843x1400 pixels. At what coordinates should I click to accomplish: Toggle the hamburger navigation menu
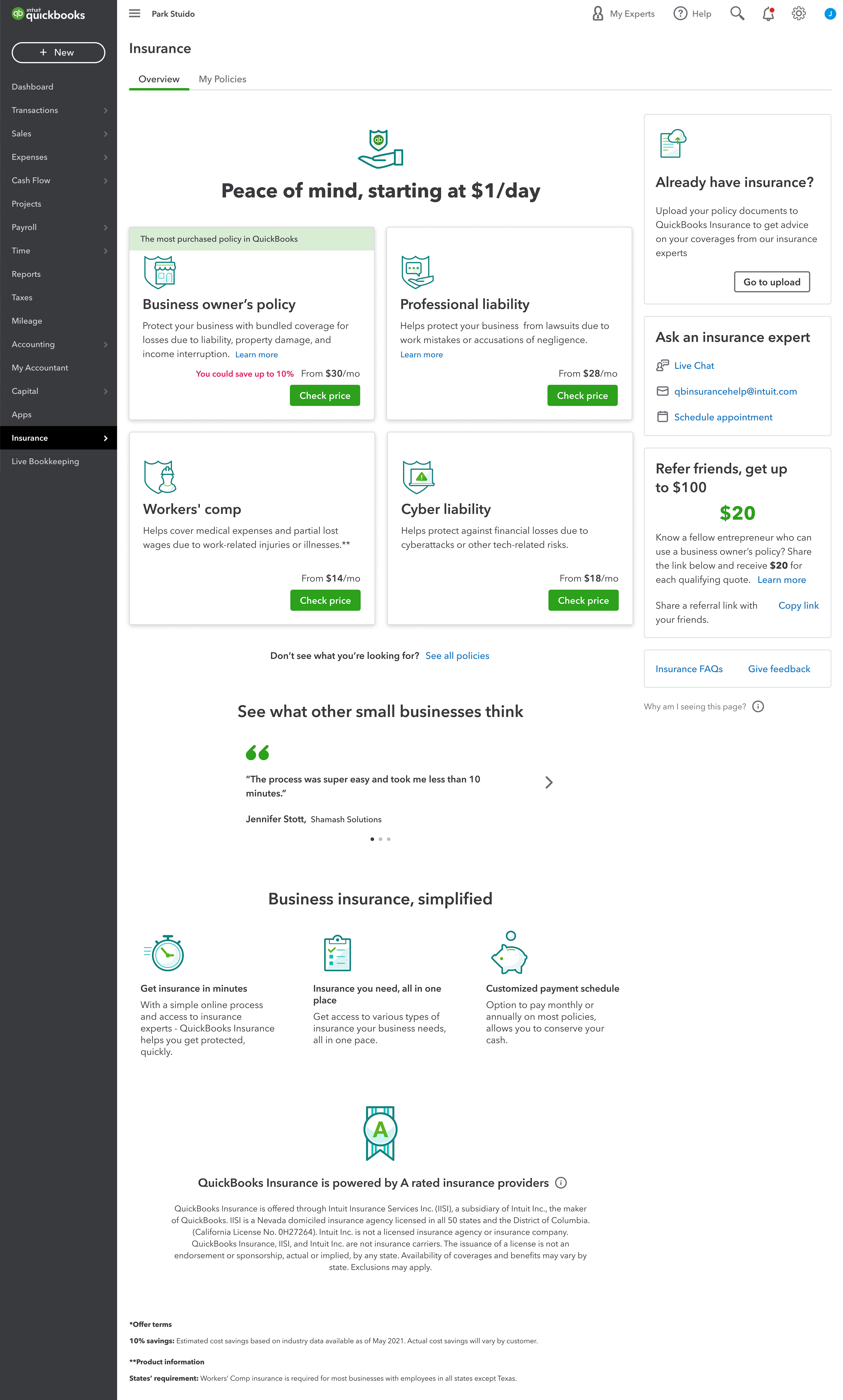(135, 14)
